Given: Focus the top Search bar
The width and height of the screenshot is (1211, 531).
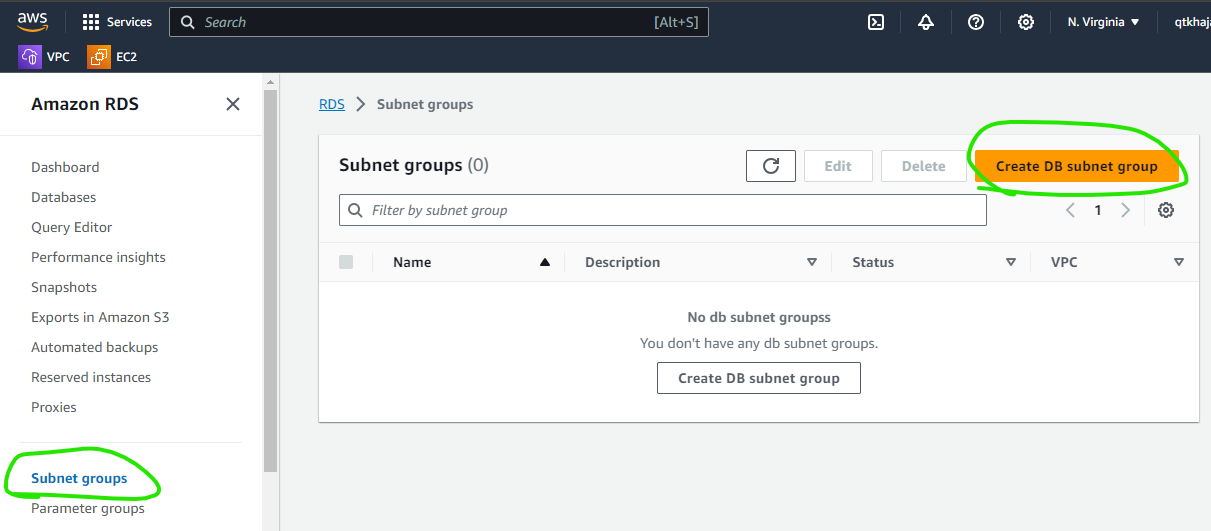Looking at the screenshot, I should pyautogui.click(x=439, y=22).
